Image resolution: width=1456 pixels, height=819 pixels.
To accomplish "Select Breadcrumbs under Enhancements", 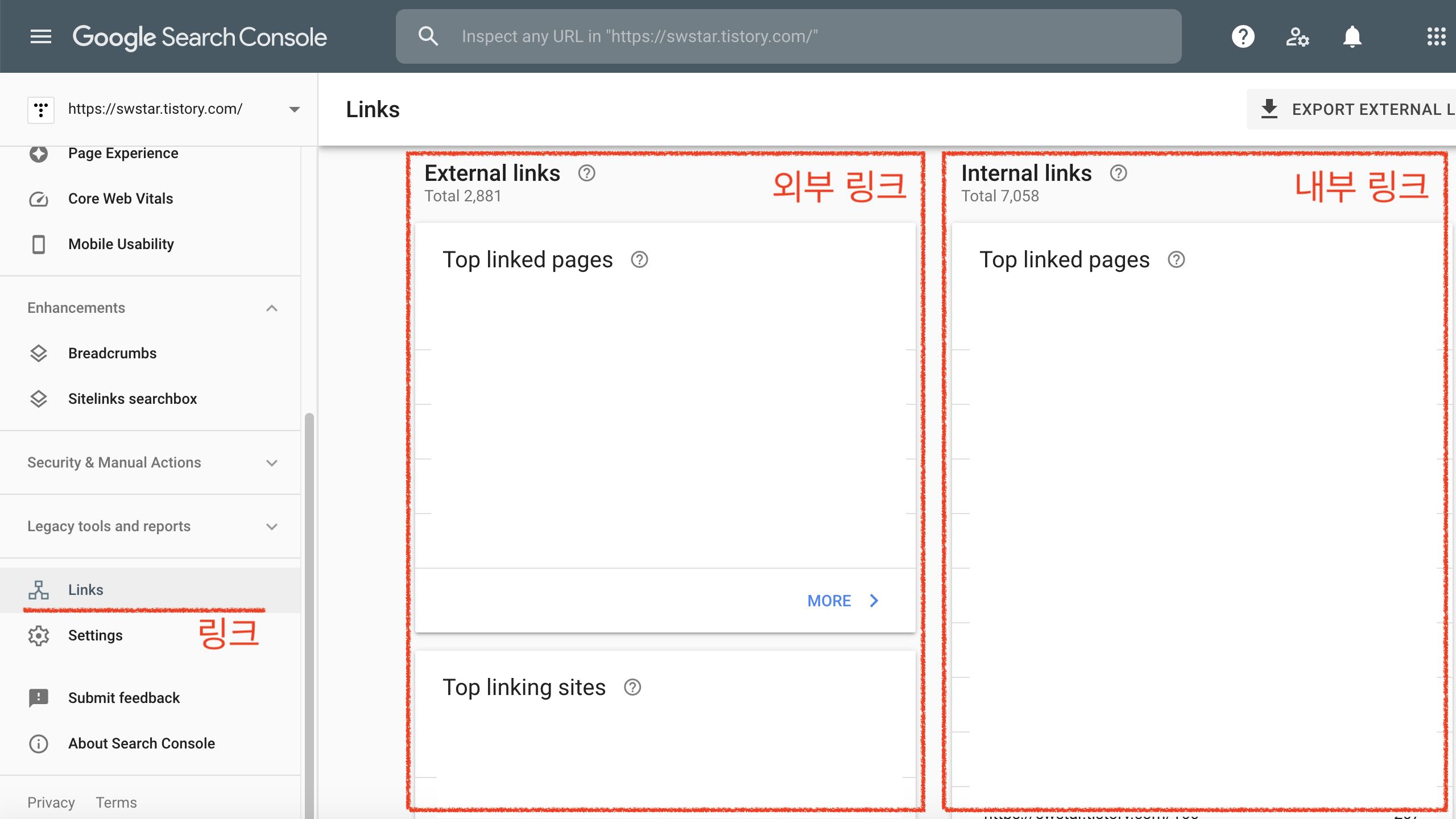I will [x=112, y=353].
